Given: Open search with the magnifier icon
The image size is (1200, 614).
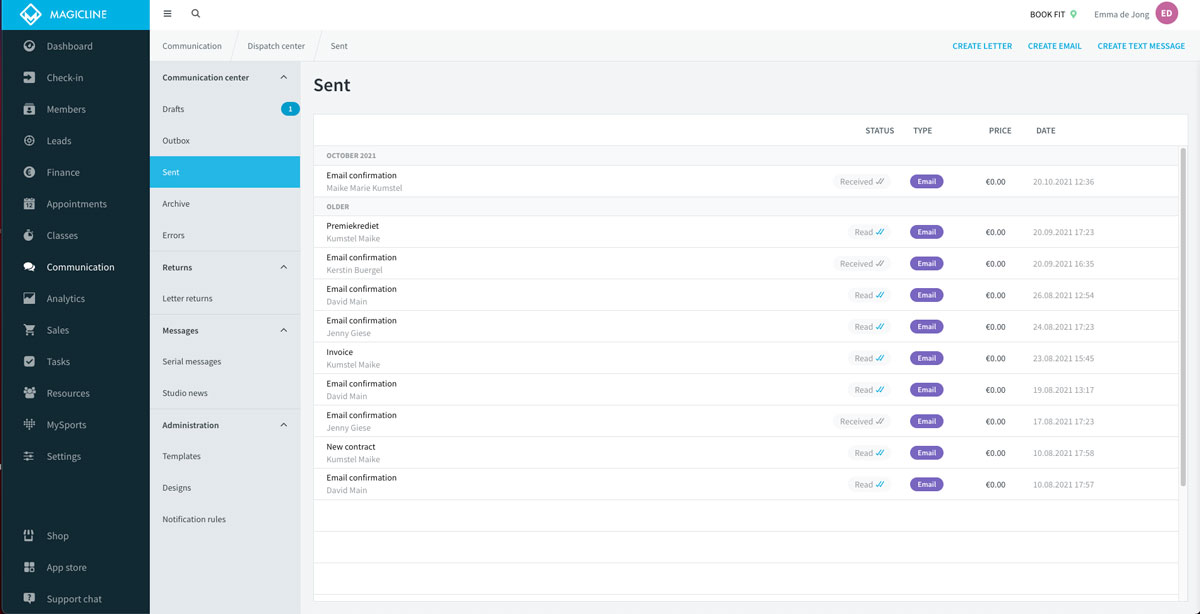Looking at the screenshot, I should (x=195, y=14).
